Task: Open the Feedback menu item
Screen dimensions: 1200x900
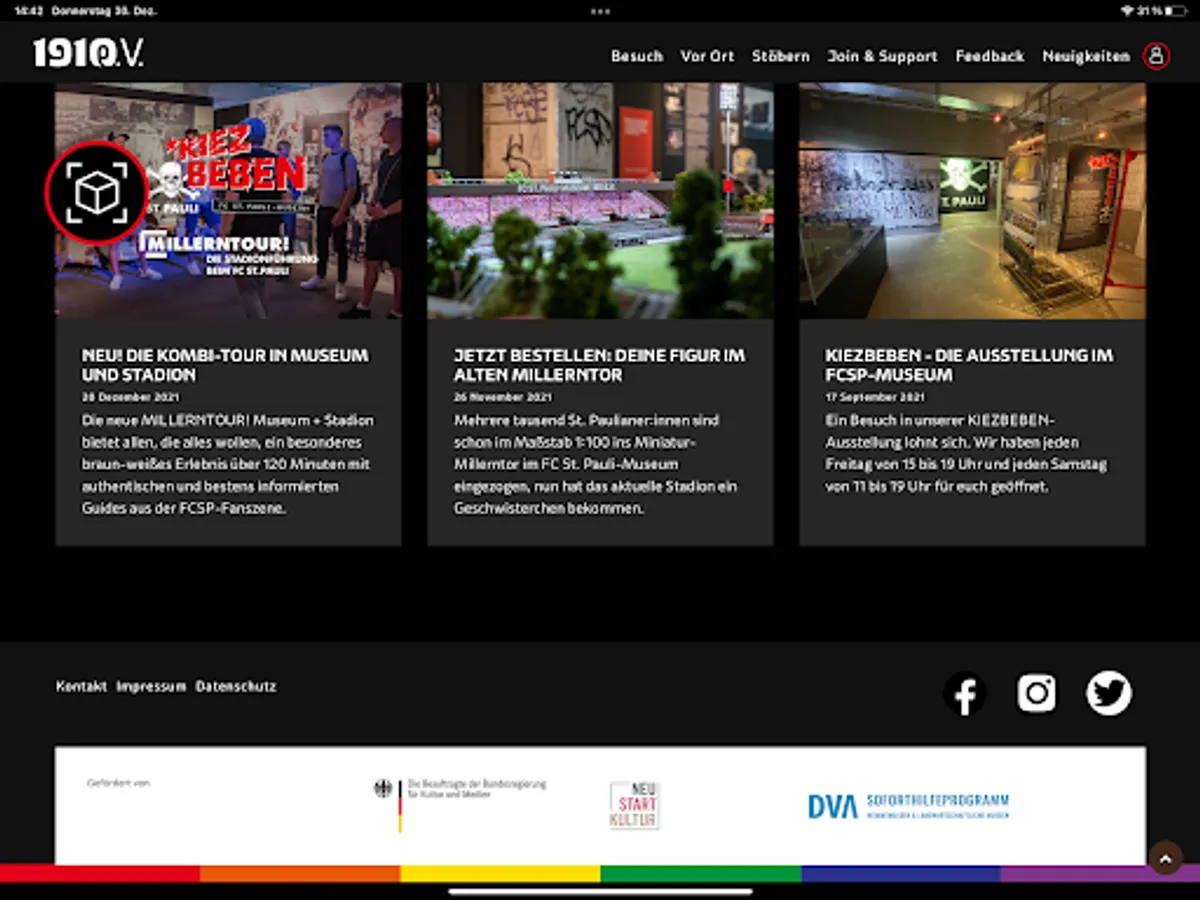Action: click(990, 56)
